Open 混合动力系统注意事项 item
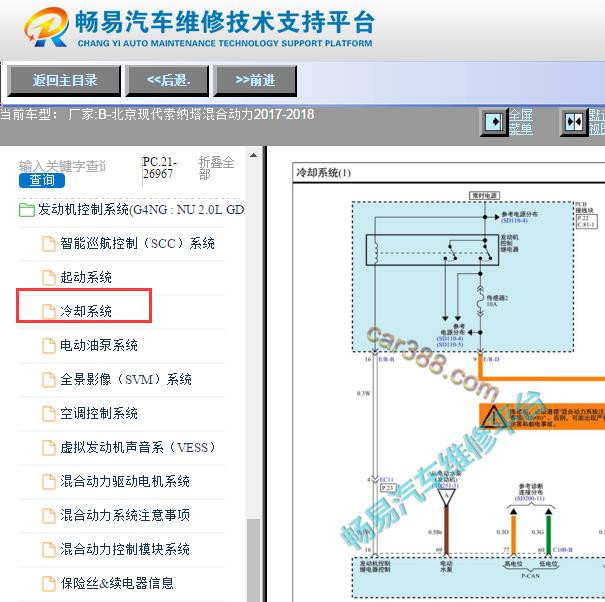 click(125, 515)
